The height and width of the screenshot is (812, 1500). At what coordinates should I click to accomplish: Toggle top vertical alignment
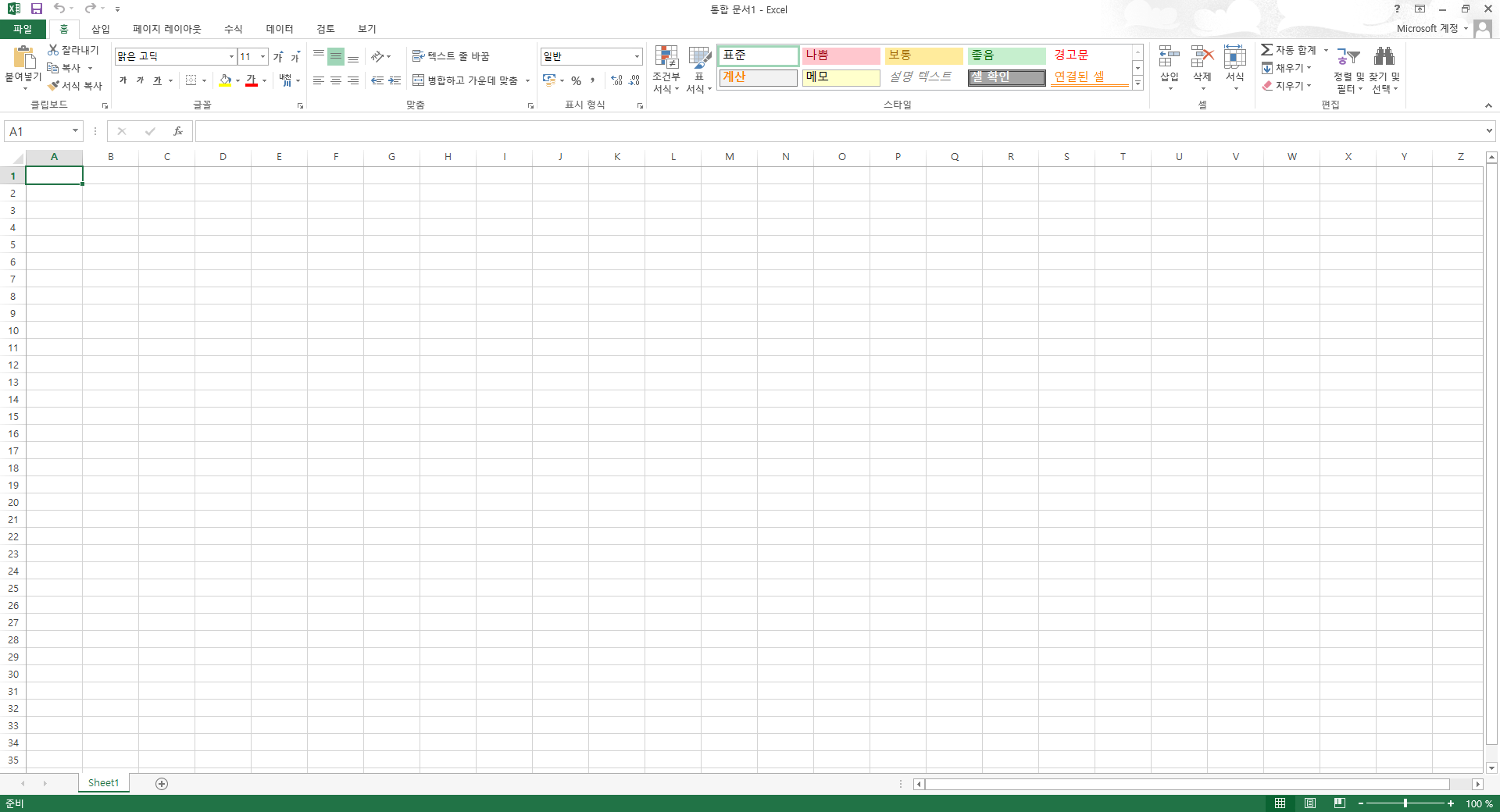(x=319, y=56)
